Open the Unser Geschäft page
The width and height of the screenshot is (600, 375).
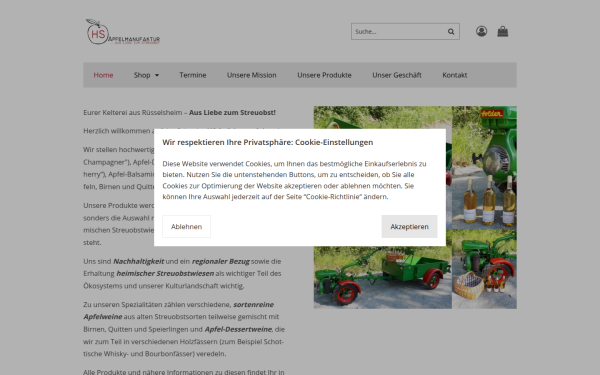[x=397, y=75]
